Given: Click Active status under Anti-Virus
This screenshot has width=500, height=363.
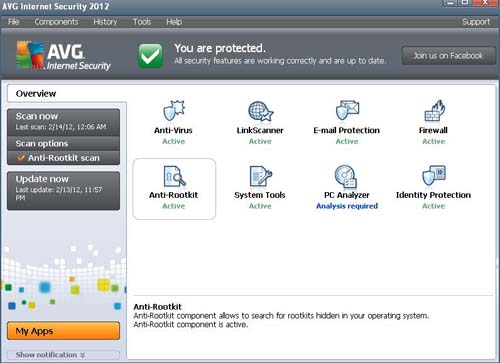Looking at the screenshot, I should tap(174, 141).
